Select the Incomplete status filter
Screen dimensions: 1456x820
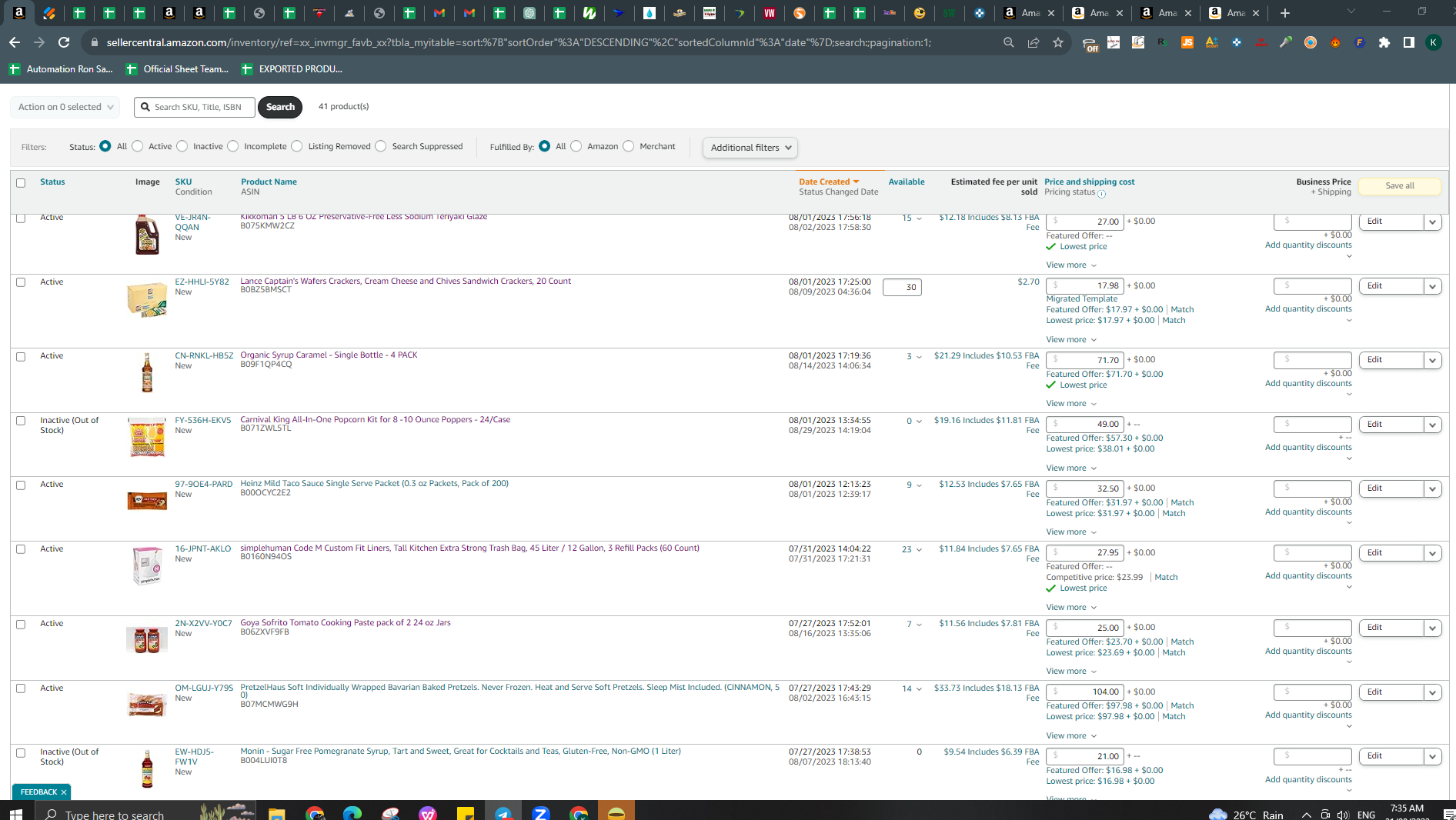point(233,146)
